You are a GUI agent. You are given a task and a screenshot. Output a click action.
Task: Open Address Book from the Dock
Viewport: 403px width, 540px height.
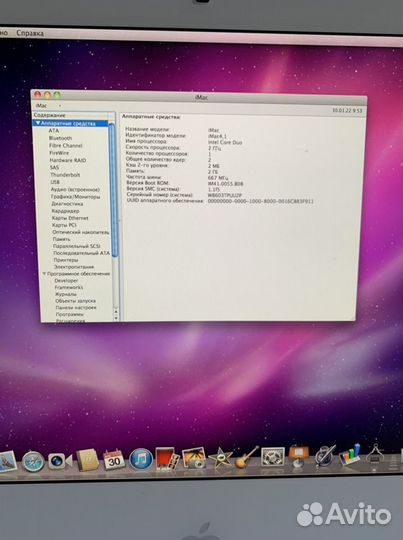click(87, 460)
